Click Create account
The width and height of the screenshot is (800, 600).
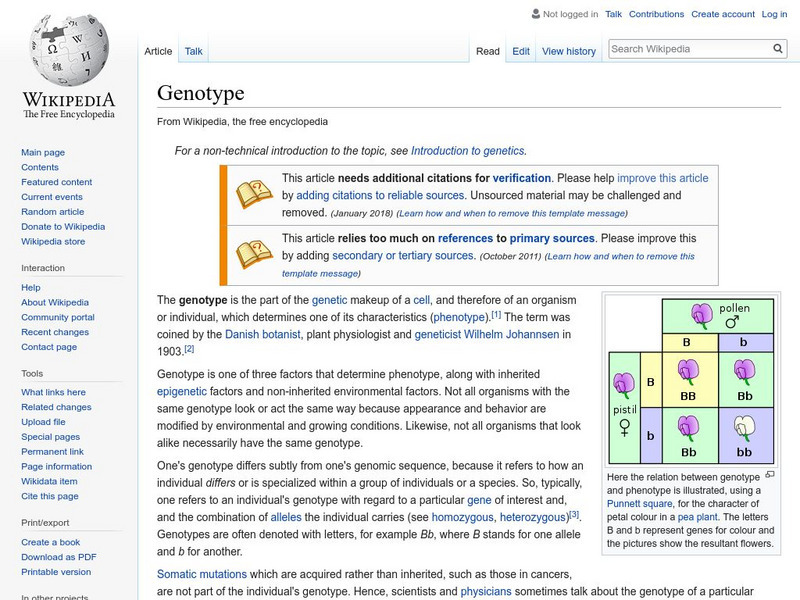[x=723, y=14]
